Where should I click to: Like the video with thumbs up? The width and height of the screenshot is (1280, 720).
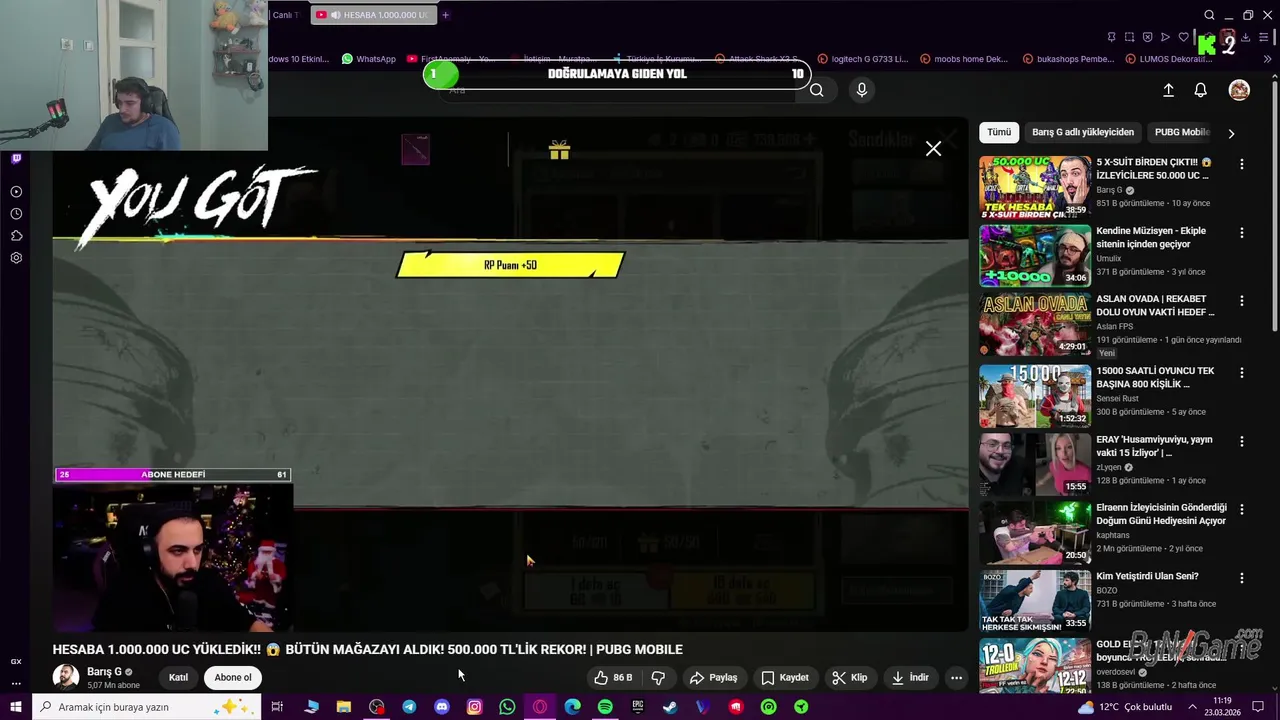[x=613, y=677]
